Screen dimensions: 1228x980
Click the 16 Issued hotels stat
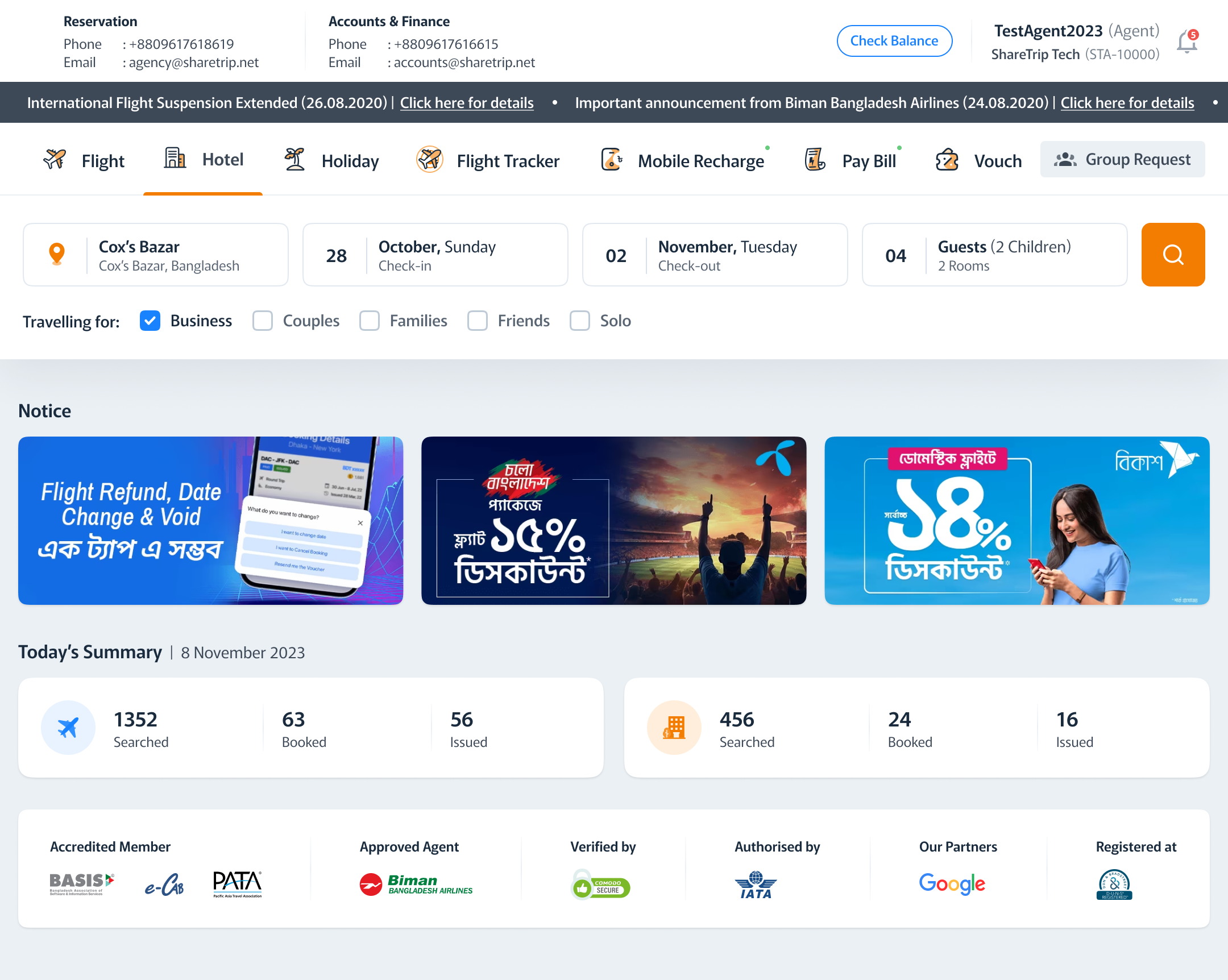click(x=1074, y=728)
